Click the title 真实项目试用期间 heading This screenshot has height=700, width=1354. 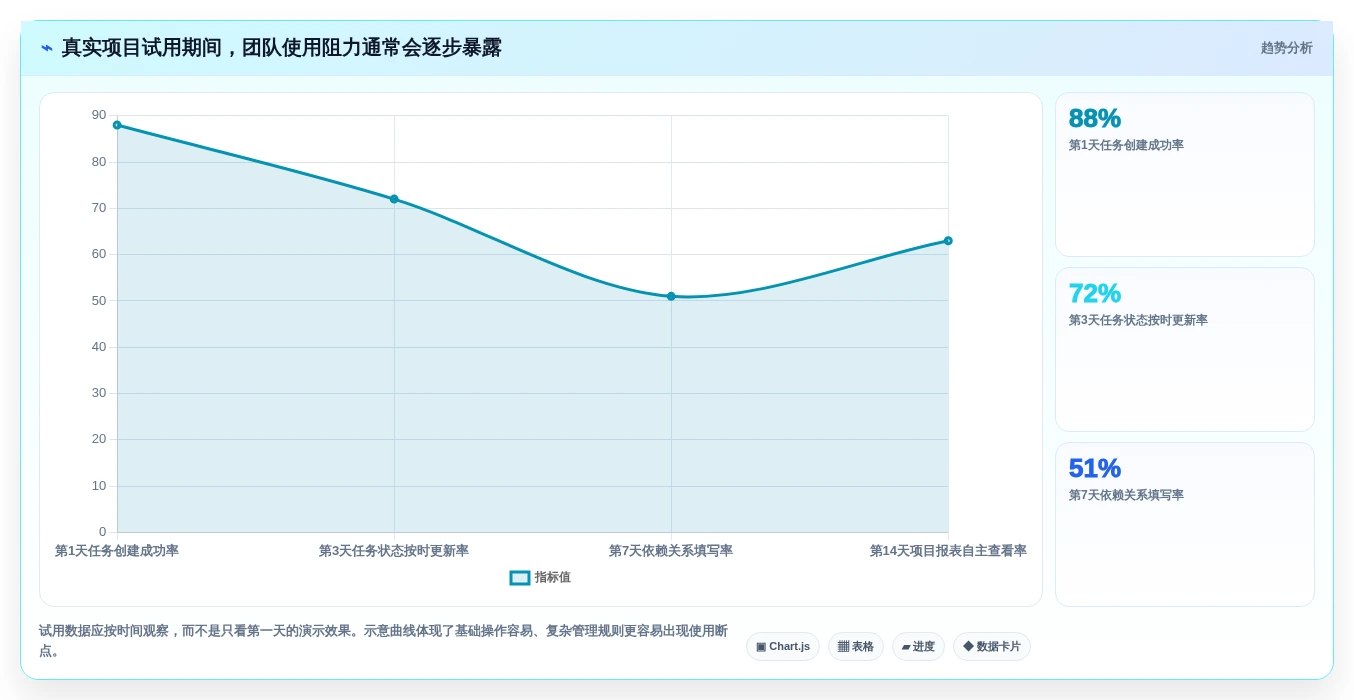pos(282,48)
